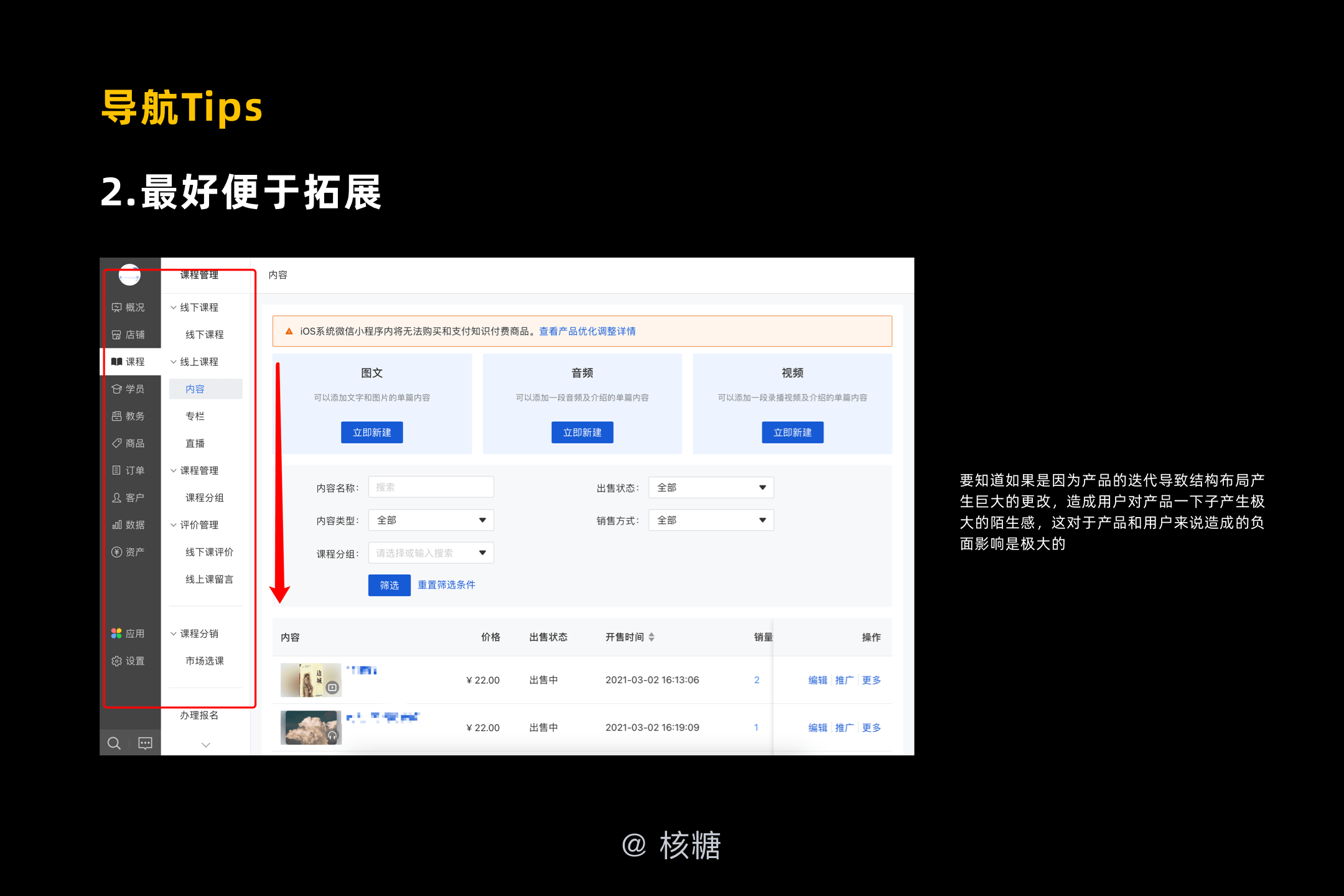Click sales count 2 in first row
Viewport: 1344px width, 896px height.
[757, 680]
